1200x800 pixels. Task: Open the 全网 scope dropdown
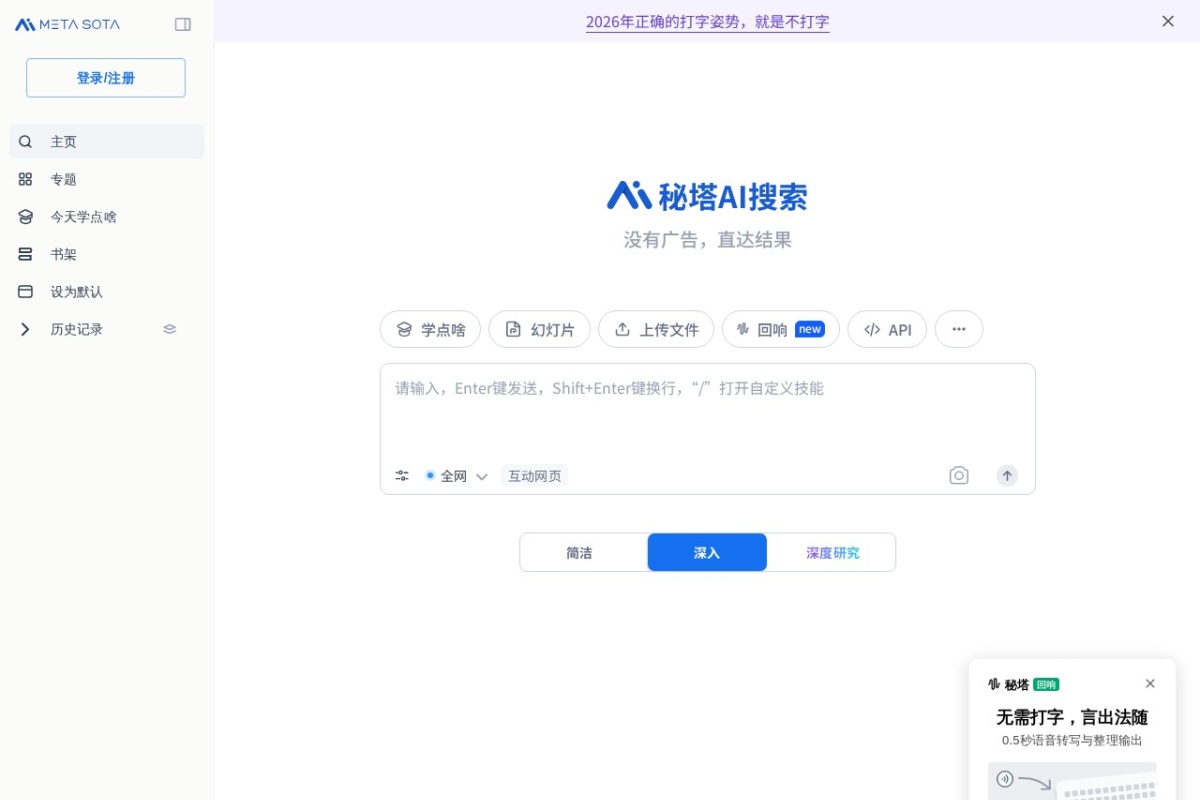pyautogui.click(x=456, y=476)
